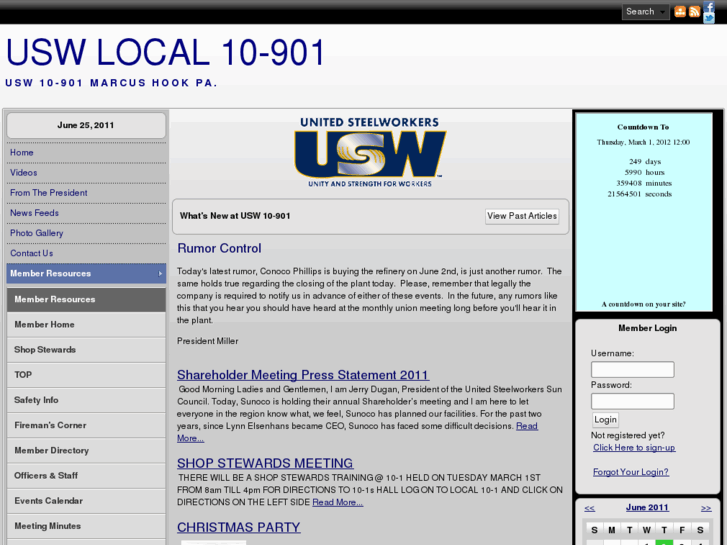Open Meeting Minutes in member submenu
The width and height of the screenshot is (727, 545).
[x=86, y=526]
